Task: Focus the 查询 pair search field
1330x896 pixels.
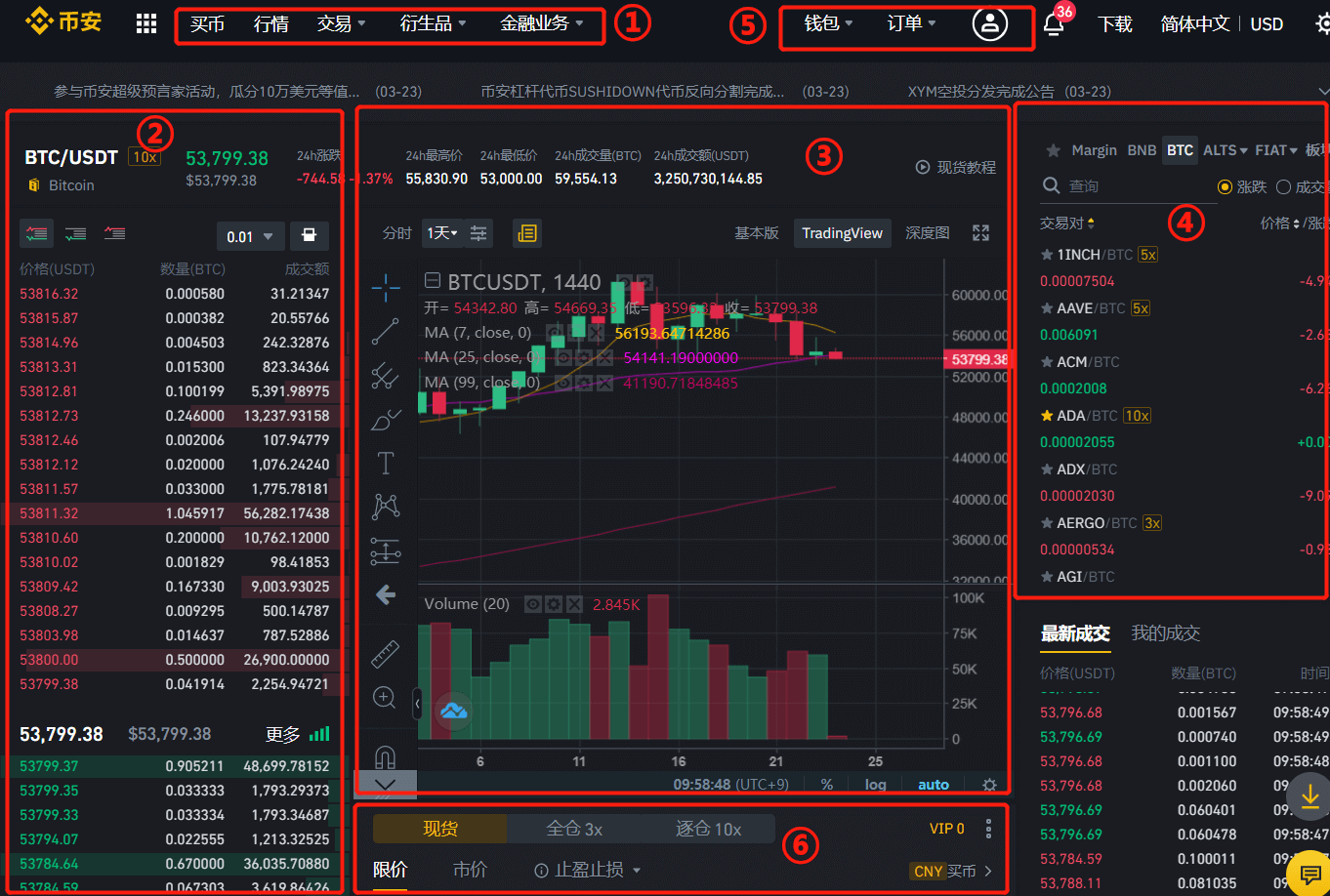Action: [1128, 186]
